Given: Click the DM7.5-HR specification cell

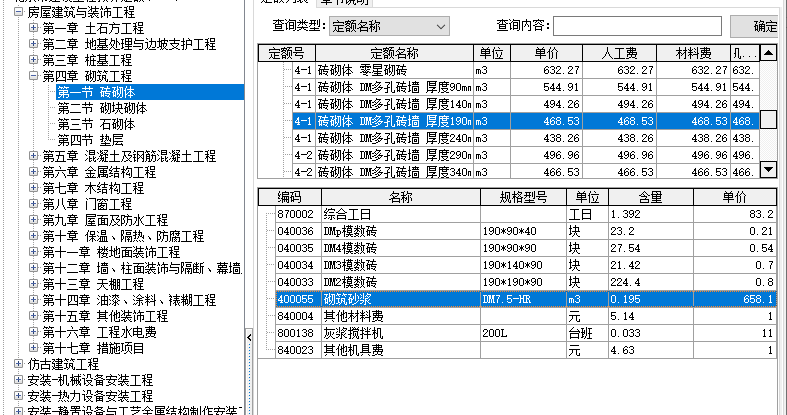Looking at the screenshot, I should (523, 300).
